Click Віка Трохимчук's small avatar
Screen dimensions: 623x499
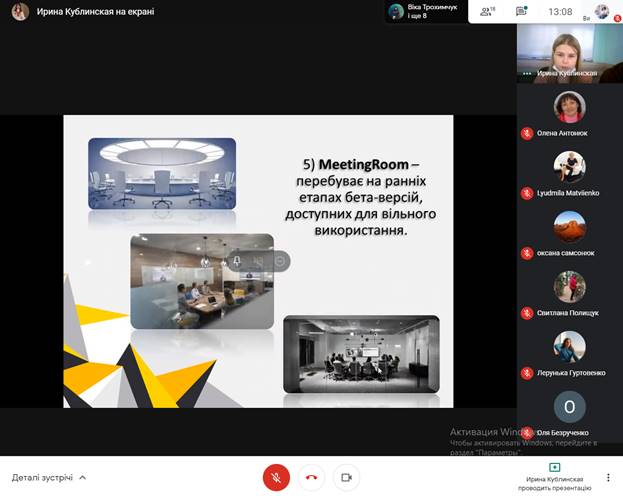(396, 12)
